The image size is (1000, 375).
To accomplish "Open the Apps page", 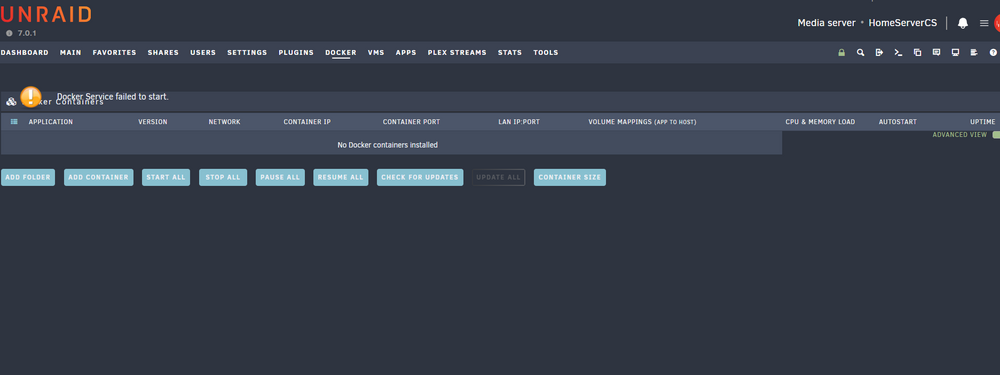I will point(406,53).
